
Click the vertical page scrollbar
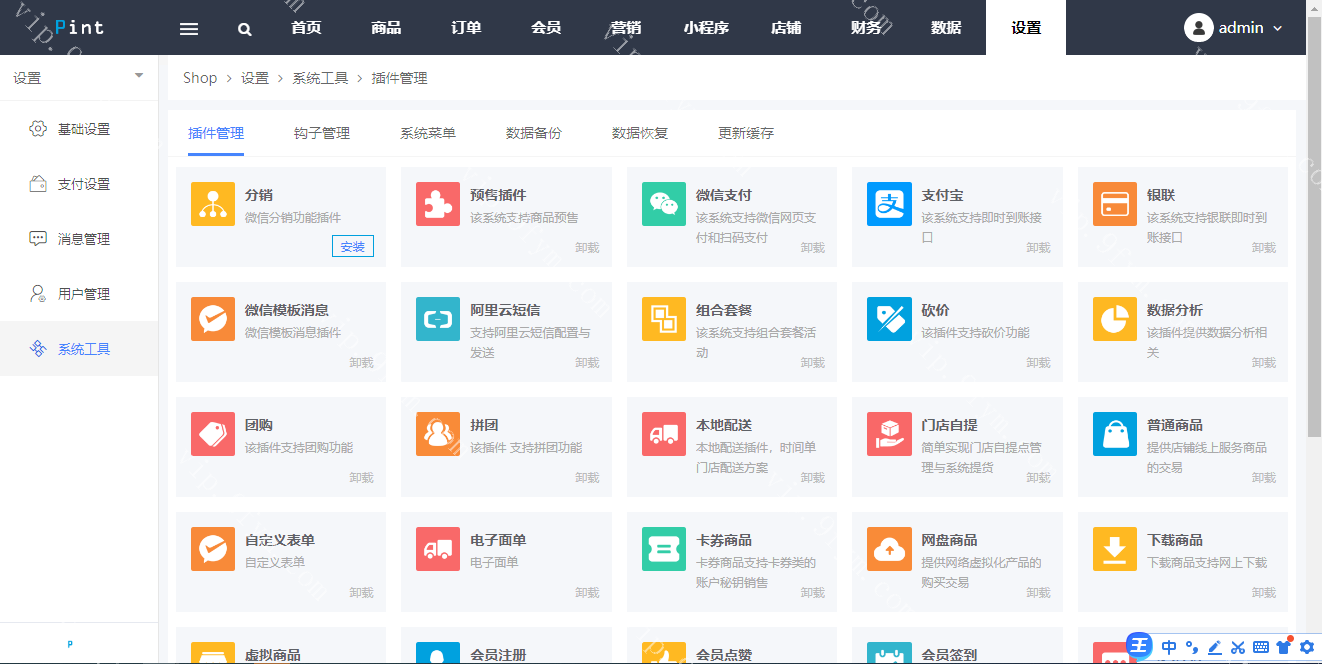coord(1314,250)
